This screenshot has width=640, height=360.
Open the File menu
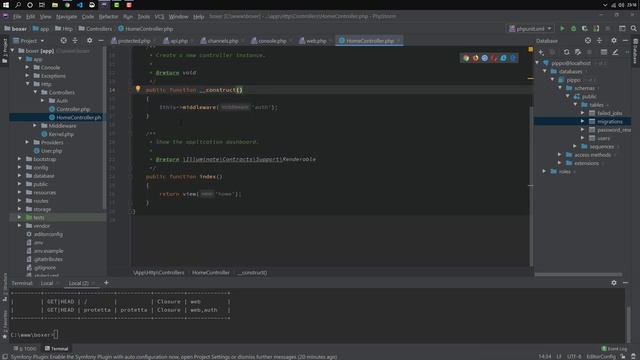pyautogui.click(x=17, y=17)
